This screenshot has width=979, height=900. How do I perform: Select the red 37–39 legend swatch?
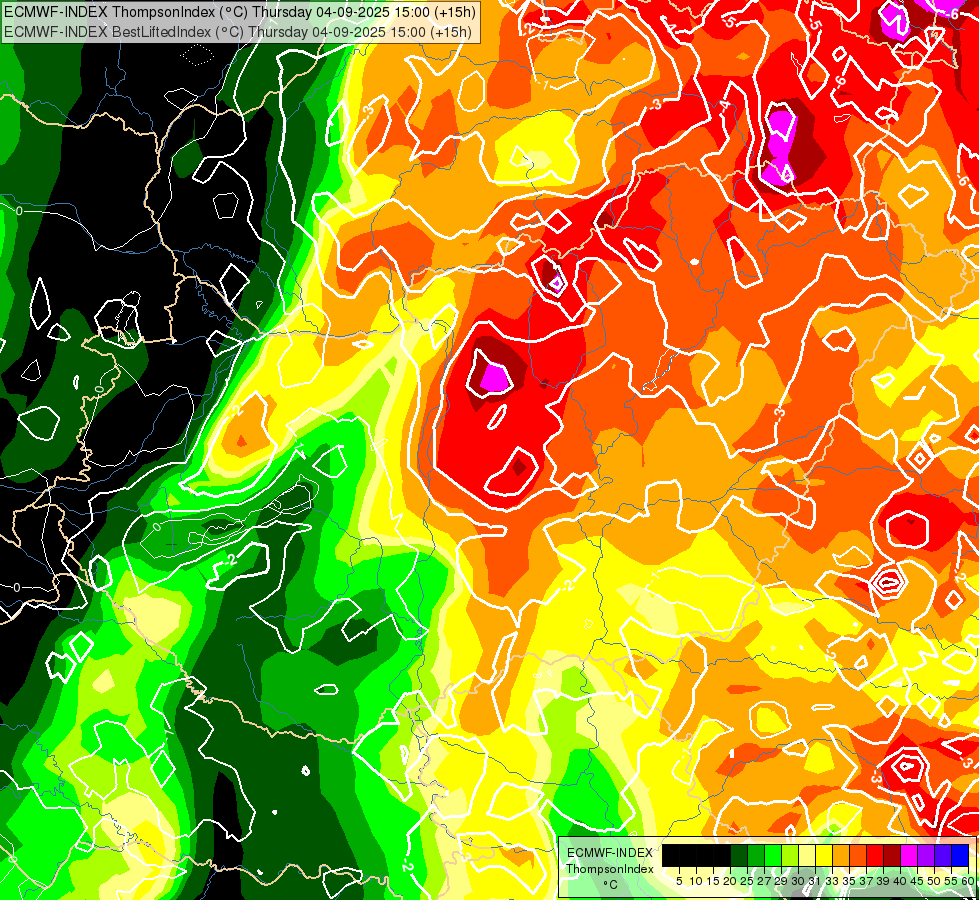(x=875, y=855)
